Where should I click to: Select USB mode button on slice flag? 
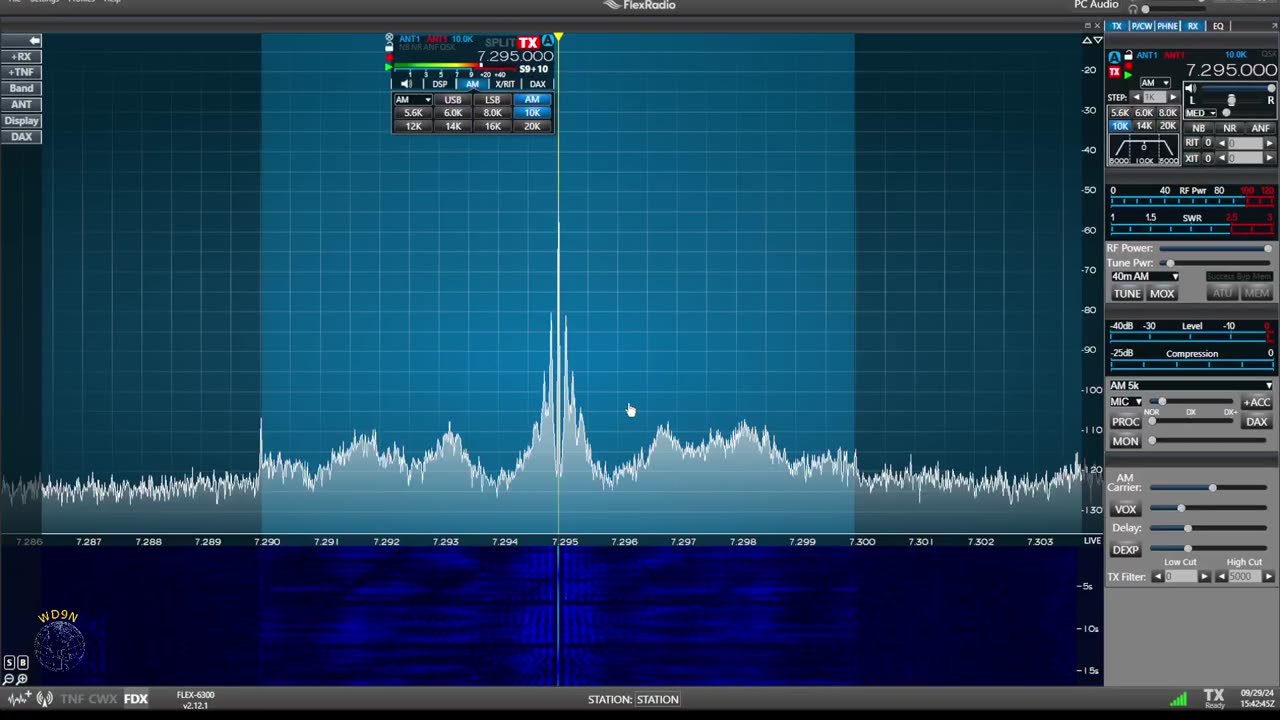point(453,100)
